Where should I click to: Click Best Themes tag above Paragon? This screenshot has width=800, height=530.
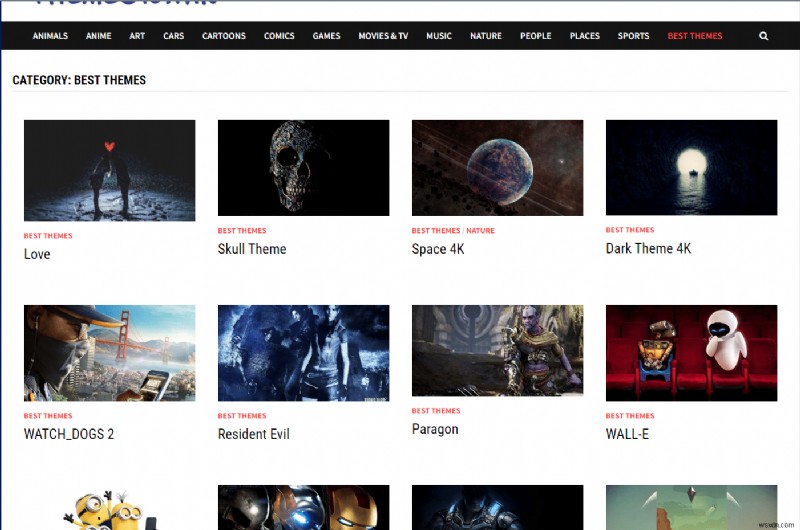436,411
